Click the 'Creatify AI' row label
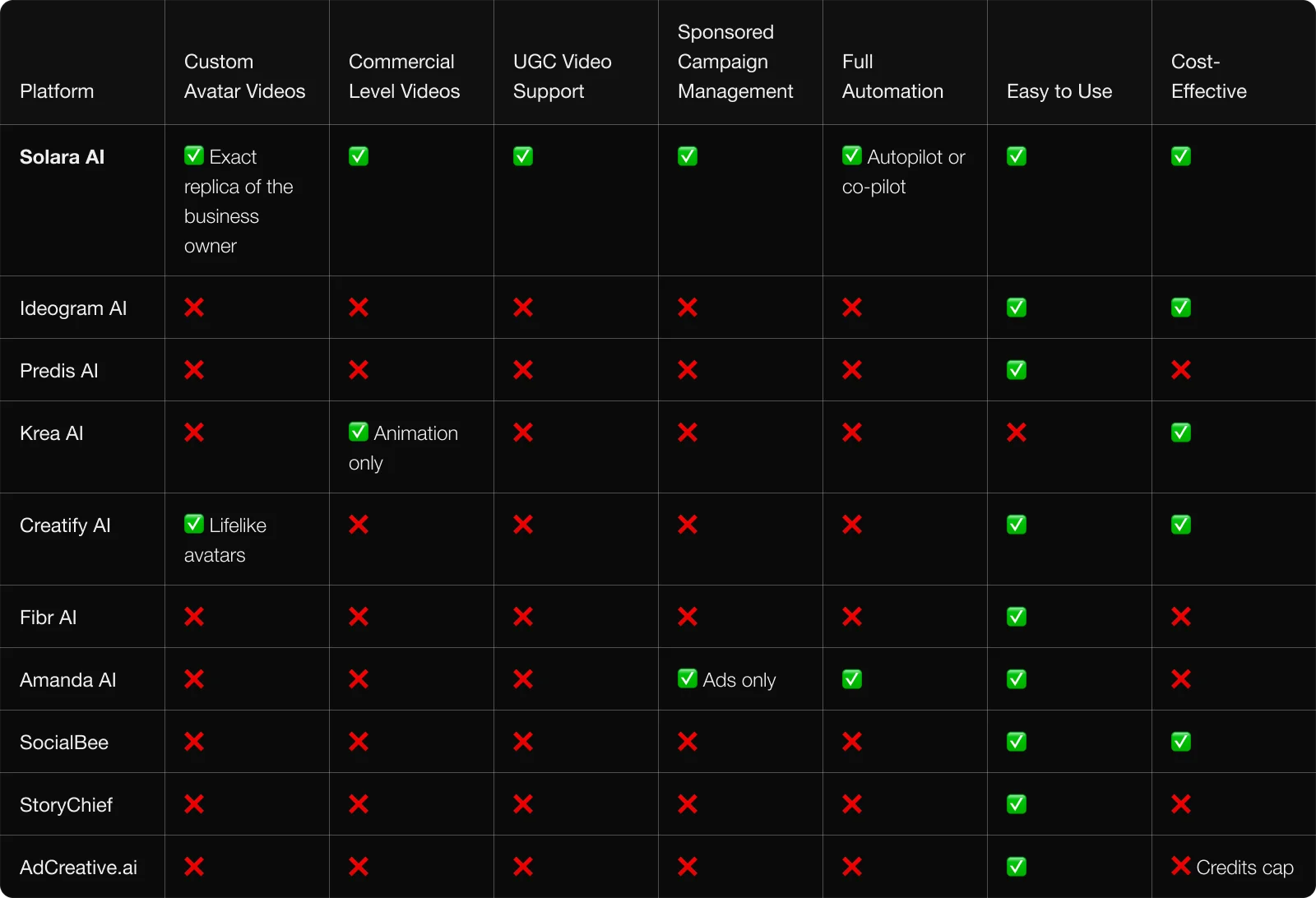Viewport: 1316px width, 898px height. (x=65, y=525)
